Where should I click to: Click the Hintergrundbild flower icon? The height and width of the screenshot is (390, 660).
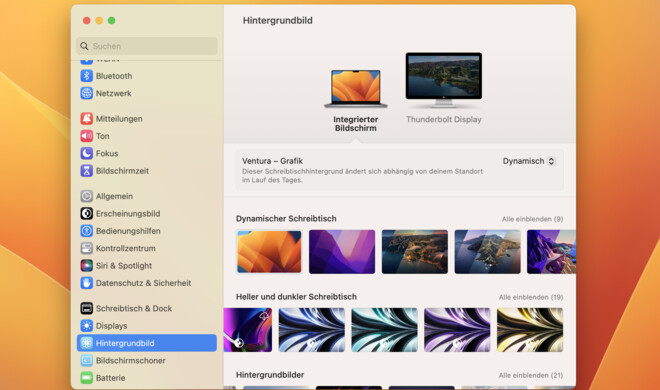[x=86, y=343]
